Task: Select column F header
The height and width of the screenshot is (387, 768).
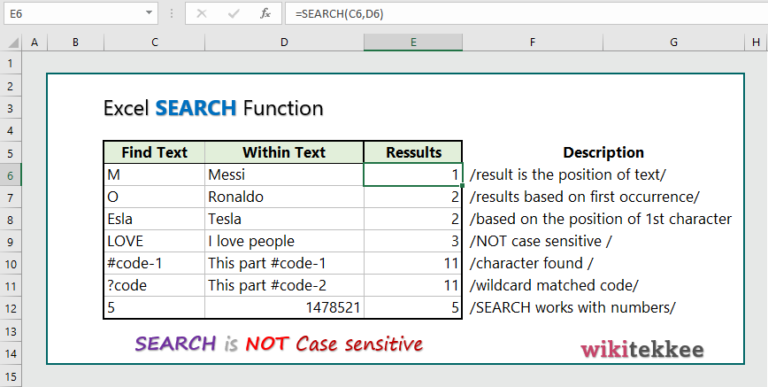Action: [532, 43]
